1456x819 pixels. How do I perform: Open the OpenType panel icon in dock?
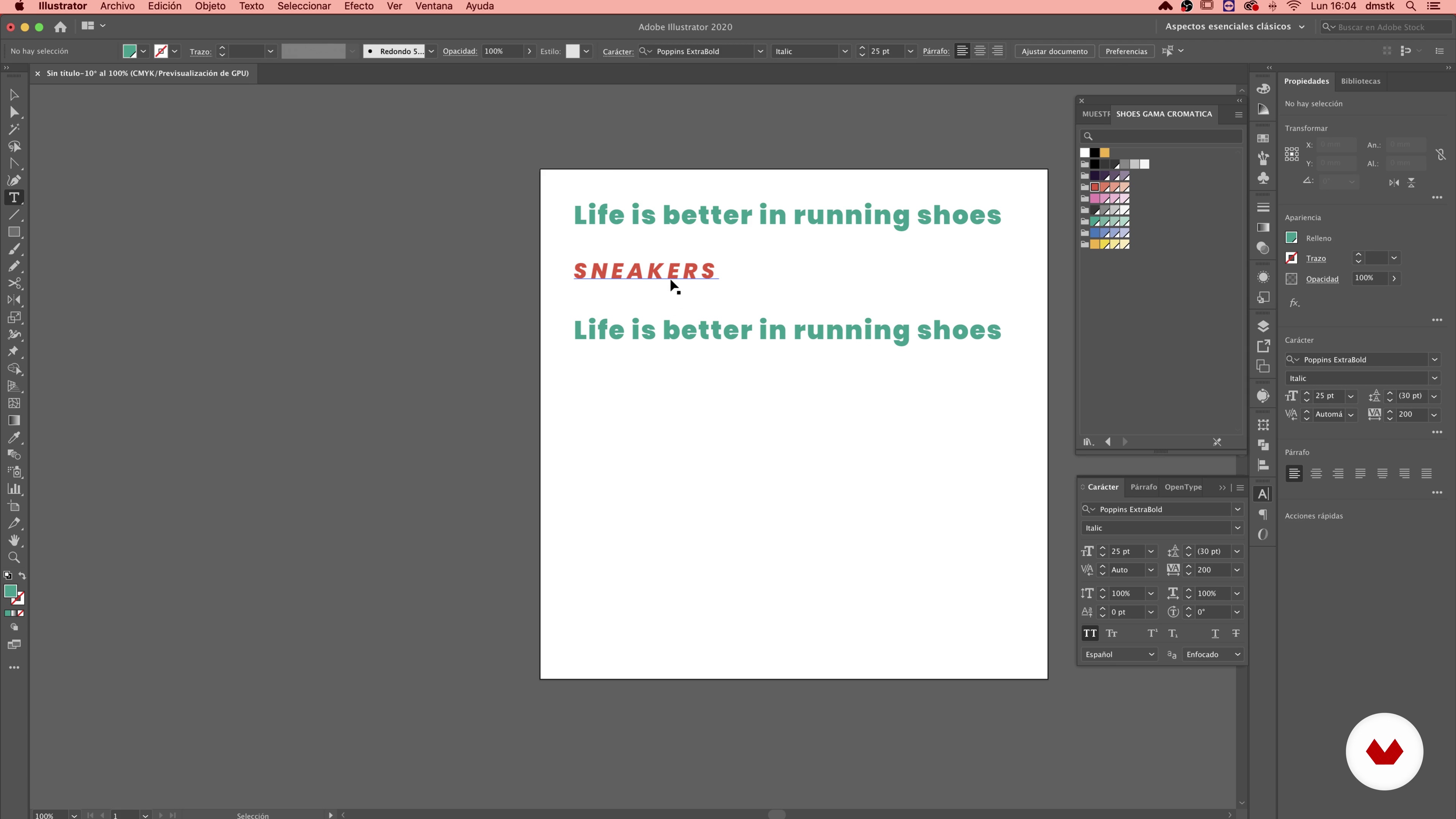(1263, 535)
